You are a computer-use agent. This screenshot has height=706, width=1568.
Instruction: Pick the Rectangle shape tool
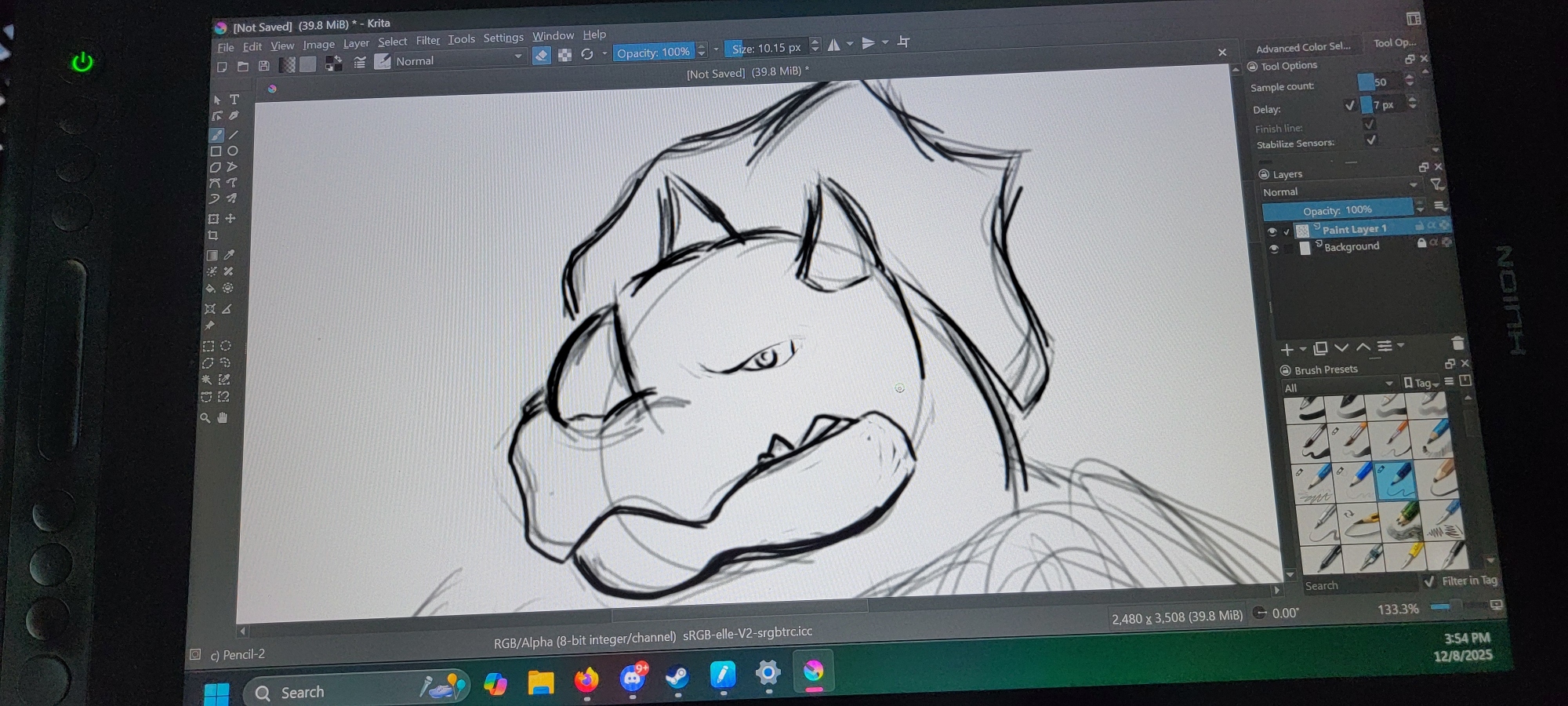[x=216, y=151]
